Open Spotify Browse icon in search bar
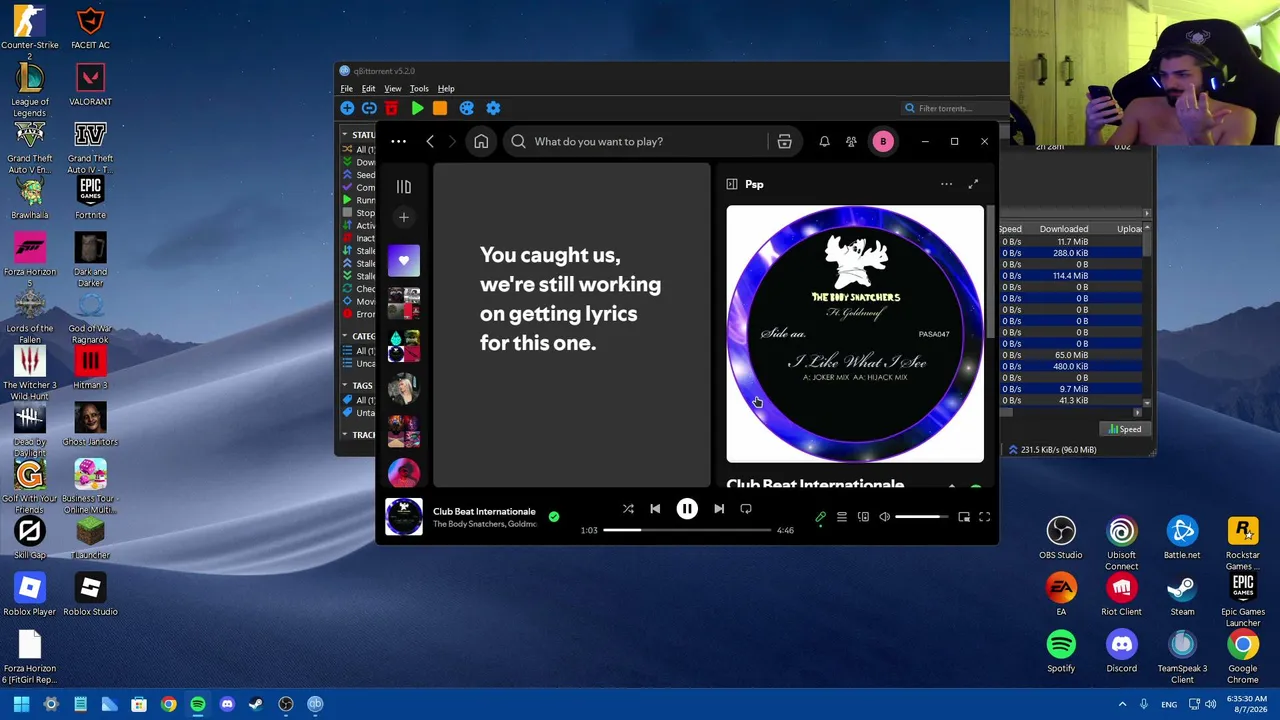Screen dimensions: 1280x720 tap(784, 142)
